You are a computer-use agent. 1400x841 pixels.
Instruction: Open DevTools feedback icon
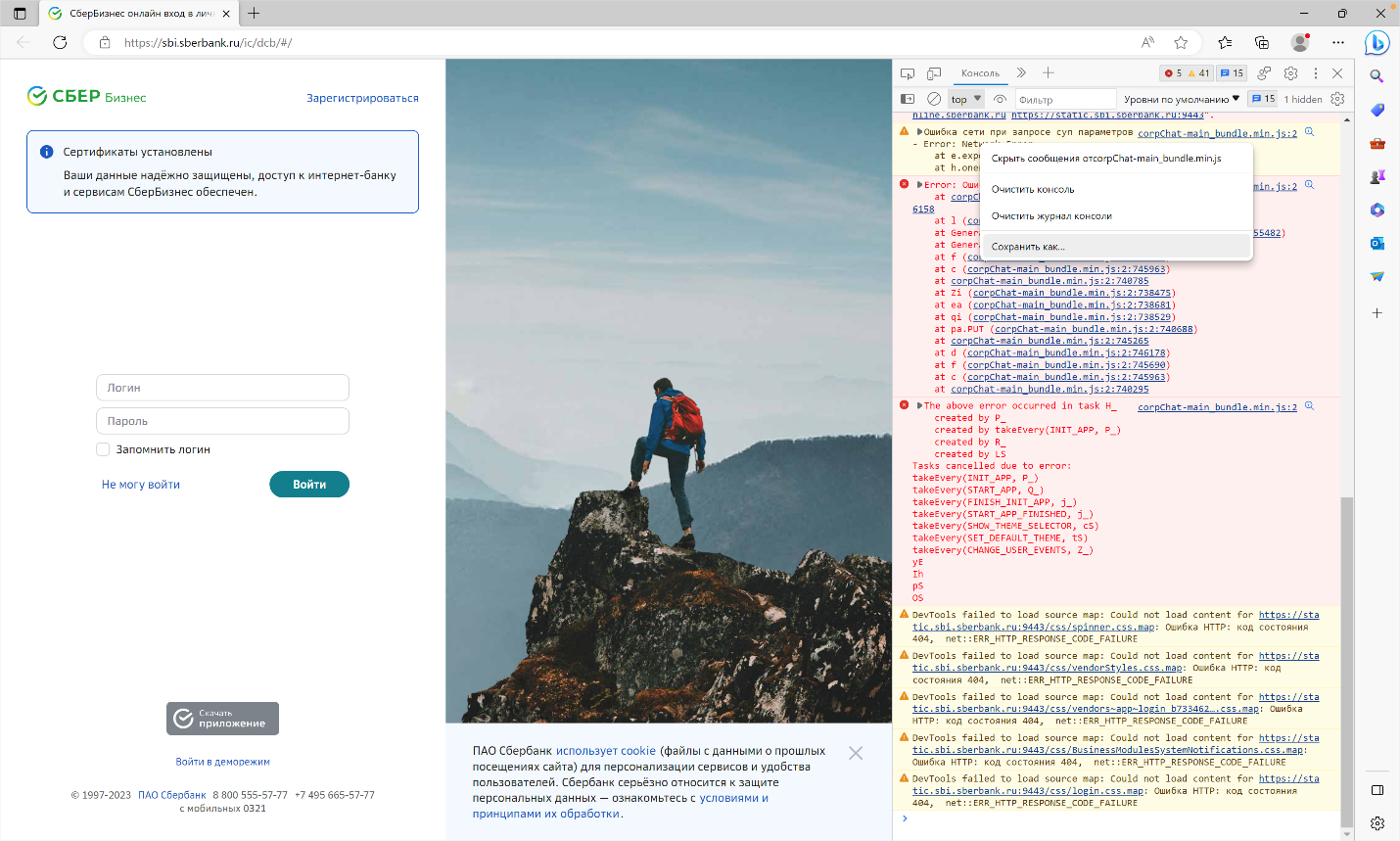click(1264, 73)
